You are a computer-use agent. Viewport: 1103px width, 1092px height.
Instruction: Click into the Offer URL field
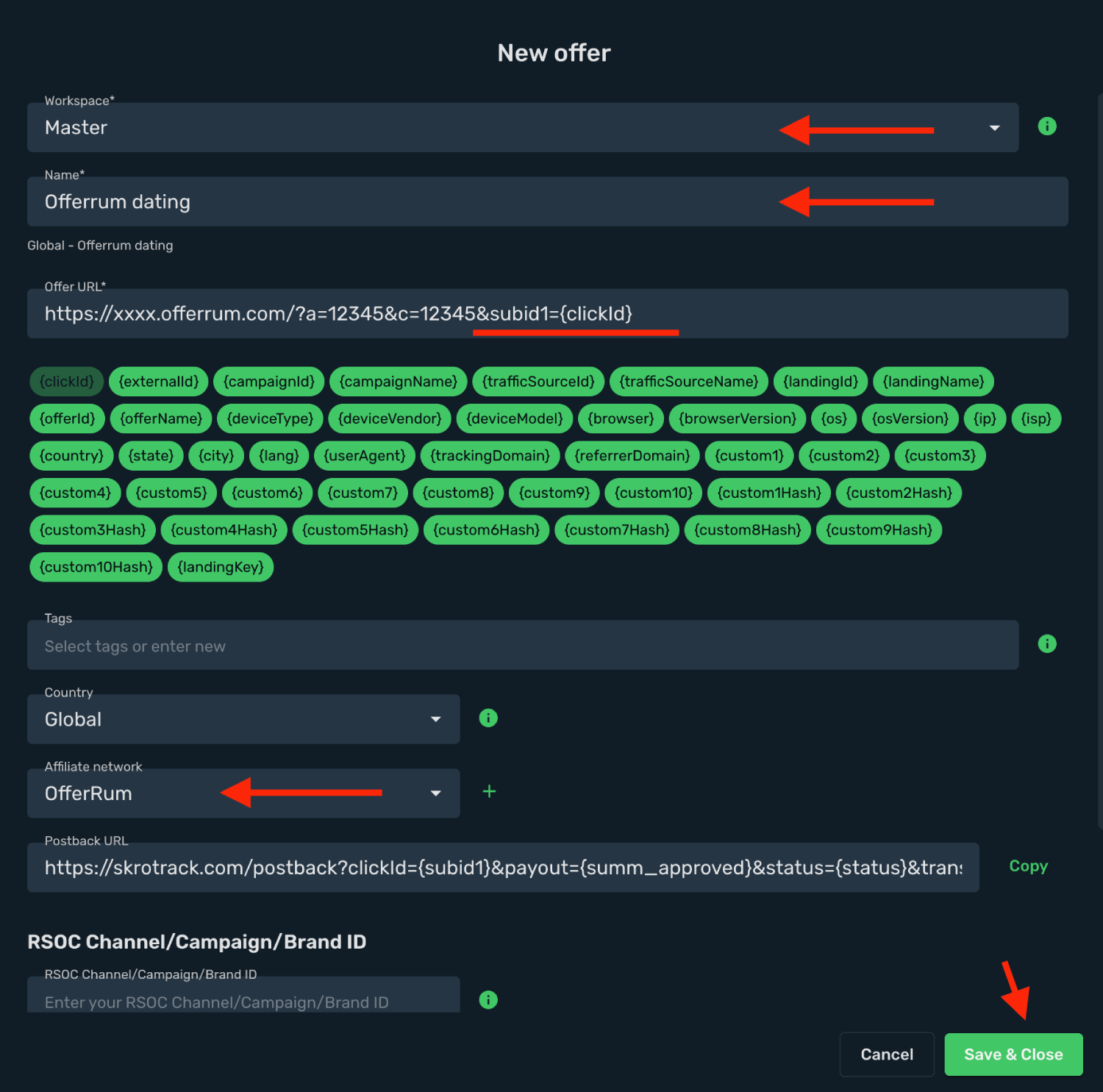coord(548,314)
